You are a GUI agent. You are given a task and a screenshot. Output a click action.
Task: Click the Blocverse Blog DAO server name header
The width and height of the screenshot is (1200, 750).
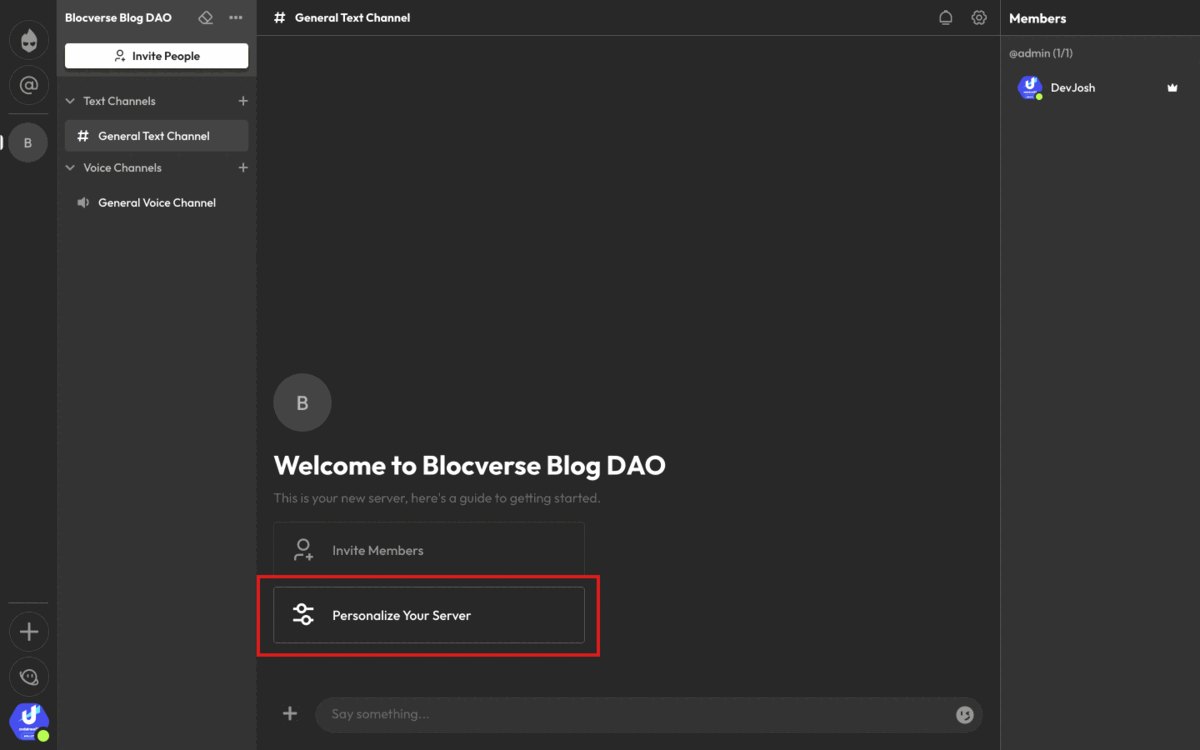coord(118,18)
